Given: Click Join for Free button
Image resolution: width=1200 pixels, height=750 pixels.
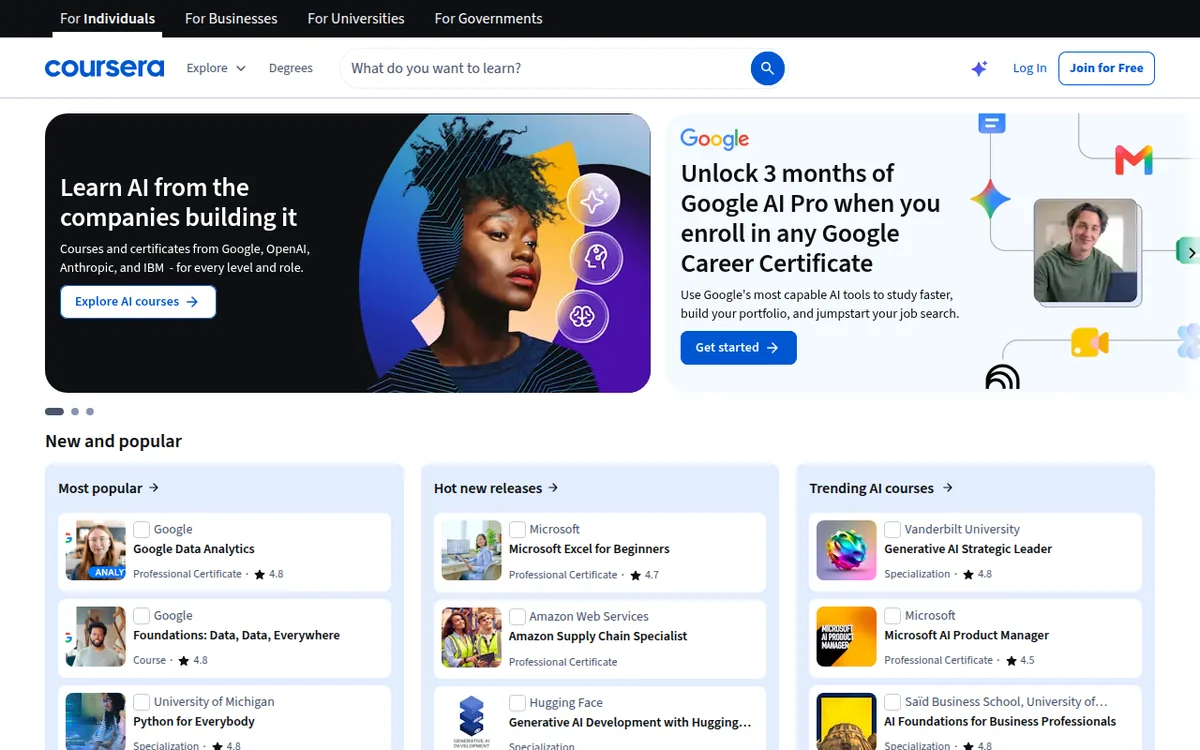Looking at the screenshot, I should point(1106,68).
